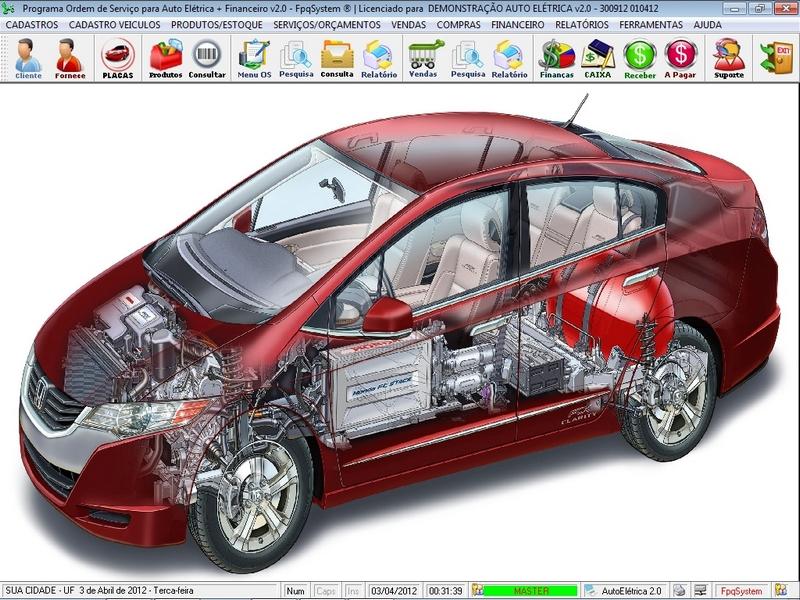Open the Cliente registration icon
Screen dimensions: 800x600
pyautogui.click(x=28, y=58)
